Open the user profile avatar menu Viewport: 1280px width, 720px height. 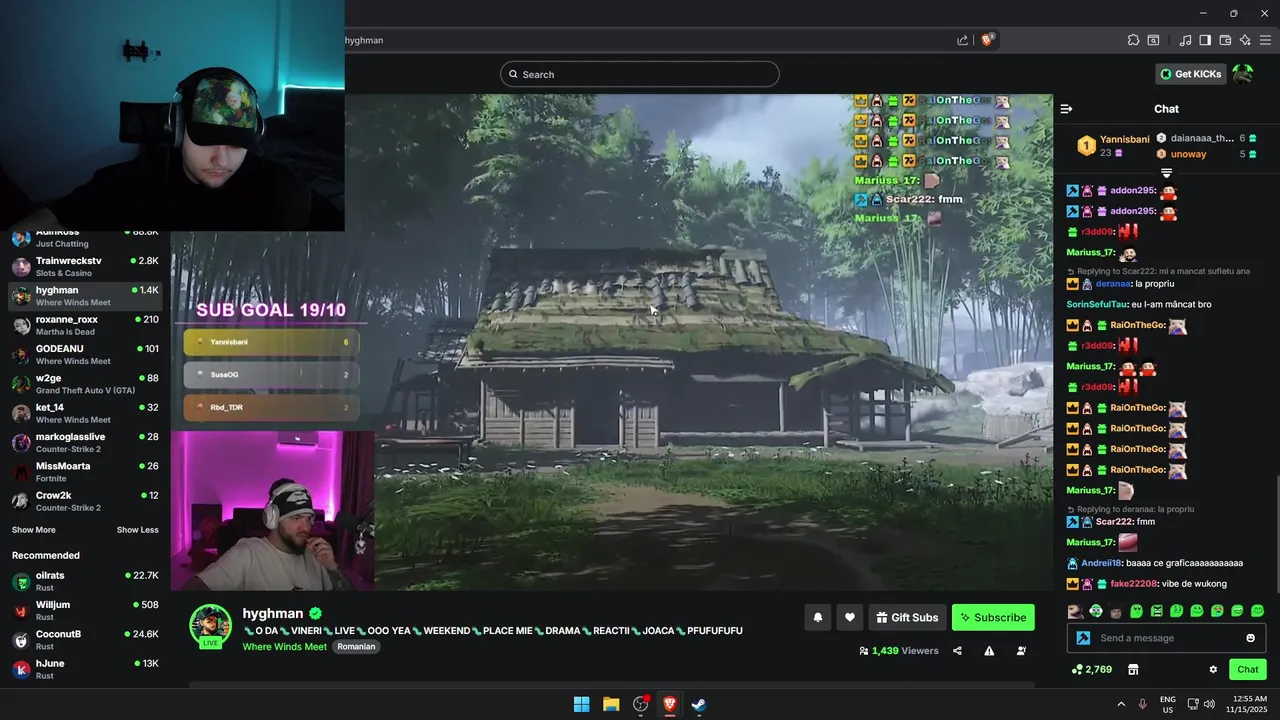click(x=1243, y=74)
